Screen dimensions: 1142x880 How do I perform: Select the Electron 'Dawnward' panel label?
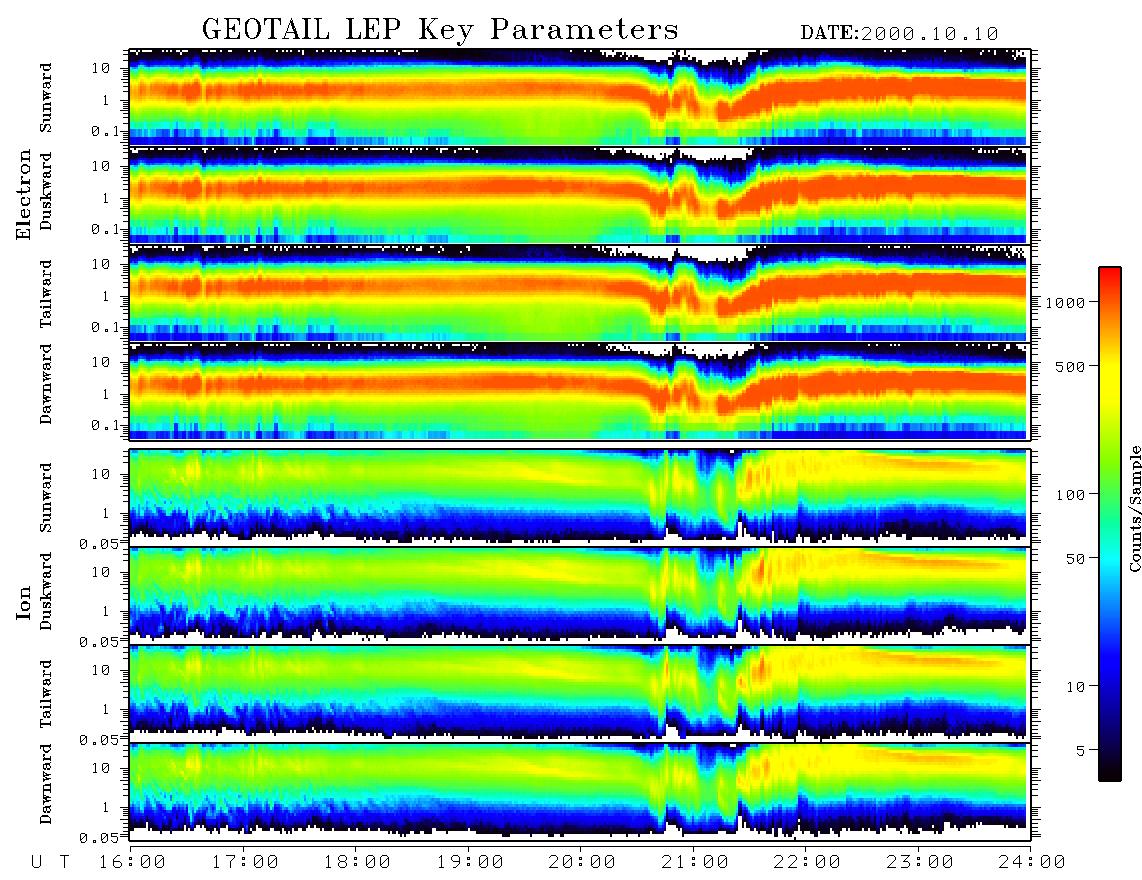[x=46, y=384]
